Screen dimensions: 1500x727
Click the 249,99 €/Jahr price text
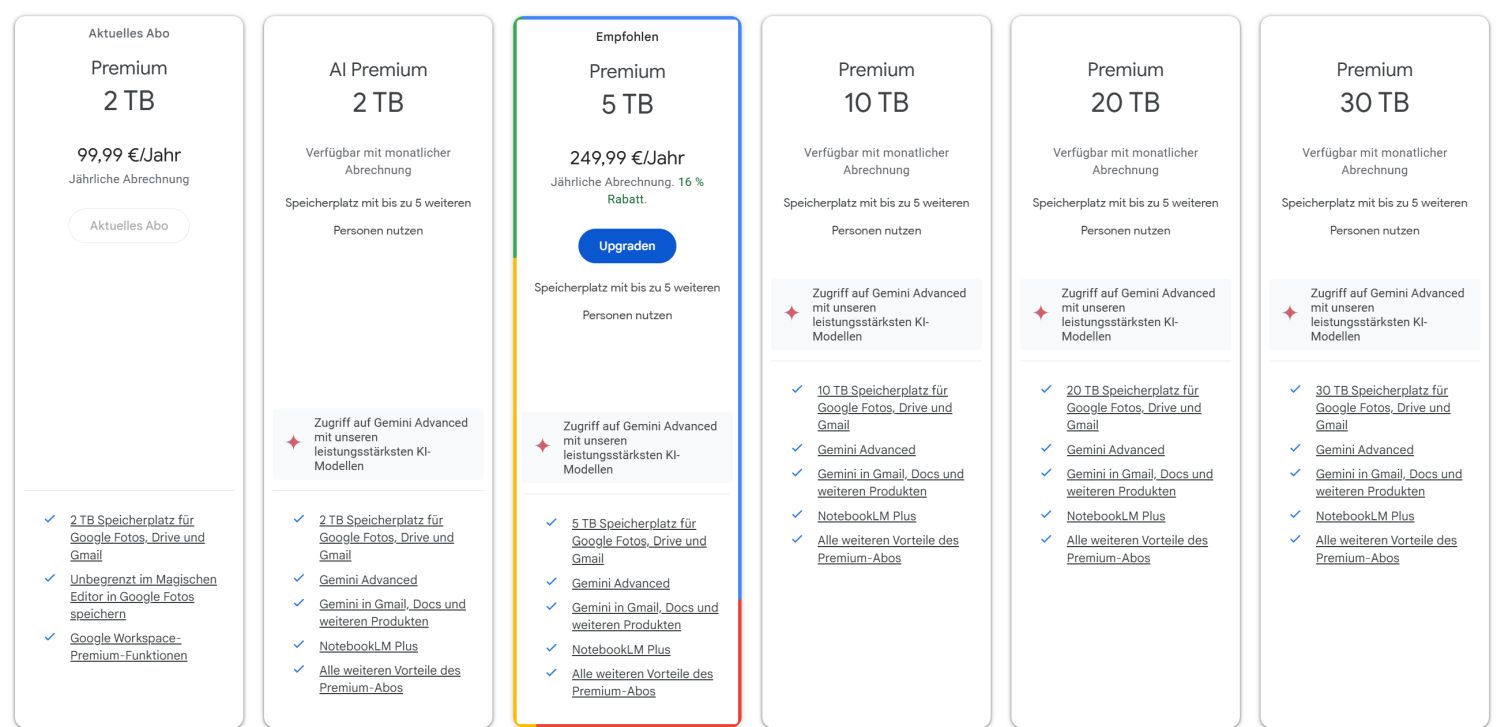pos(627,158)
